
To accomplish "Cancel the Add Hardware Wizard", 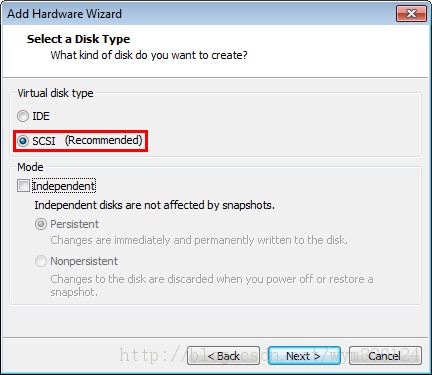I will click(x=385, y=356).
